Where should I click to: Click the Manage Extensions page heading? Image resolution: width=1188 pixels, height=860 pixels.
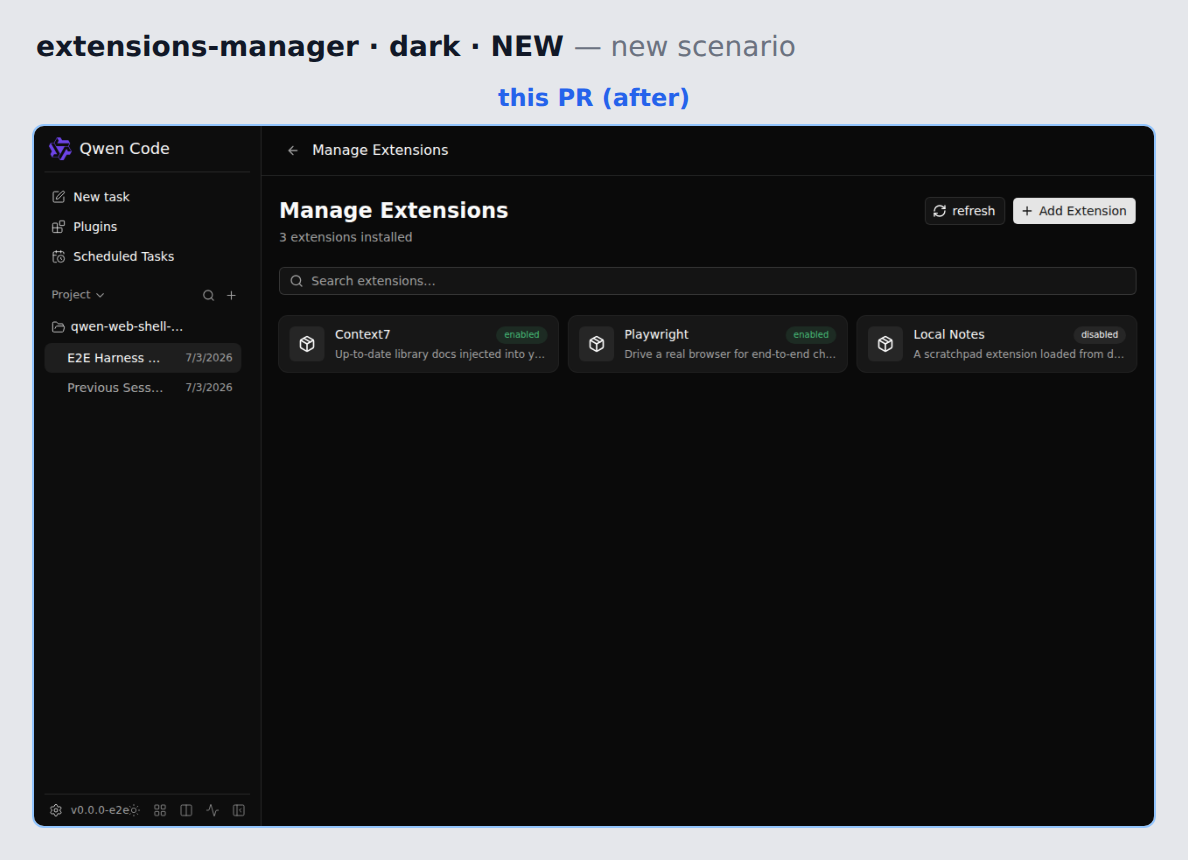point(394,211)
